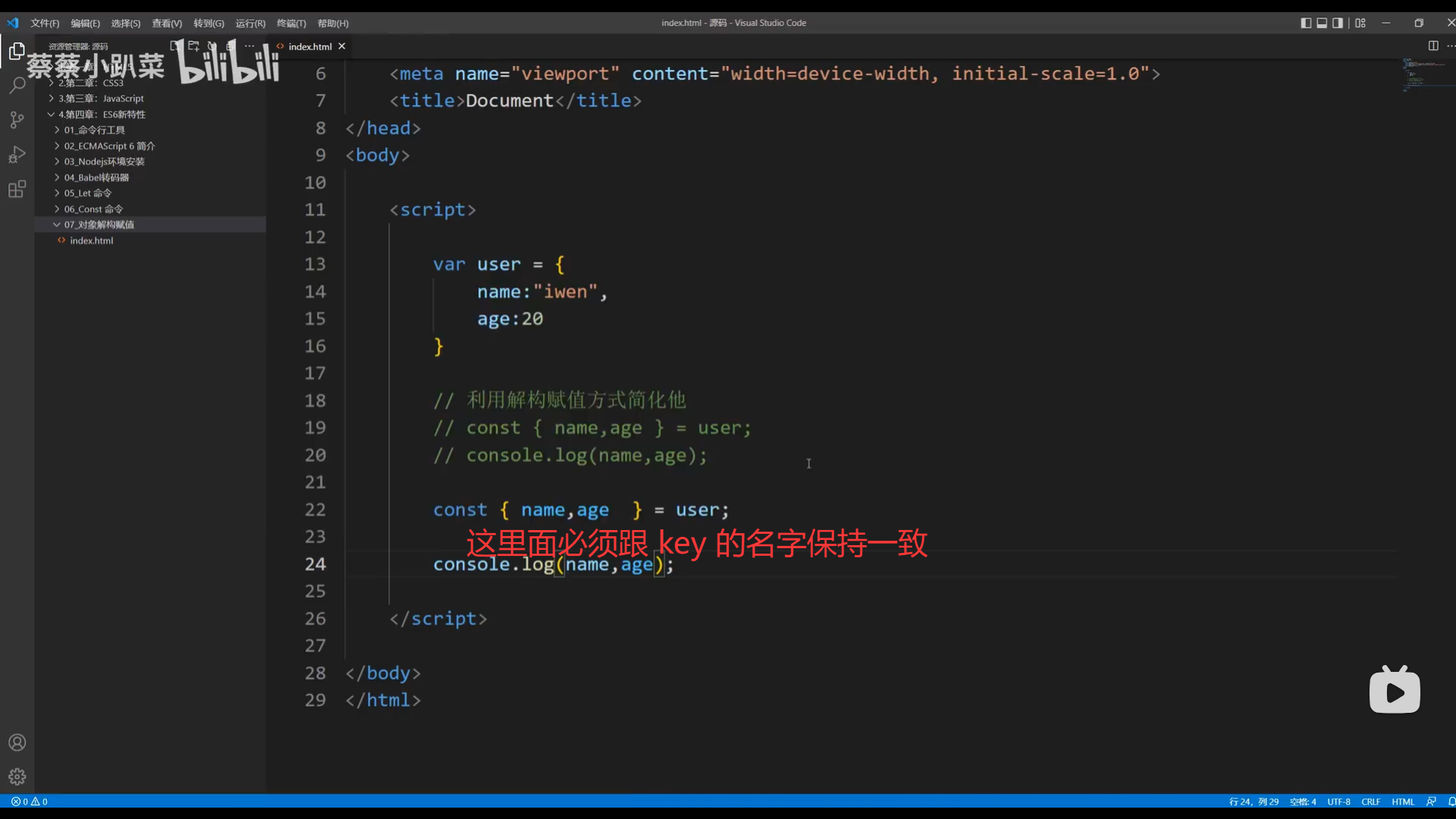
Task: Open the Explorer view in activity bar
Action: pos(17,51)
